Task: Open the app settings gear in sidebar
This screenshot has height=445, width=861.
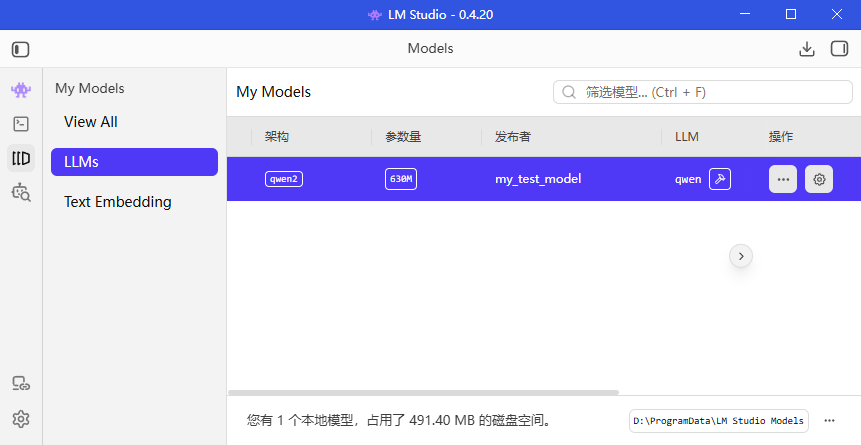Action: tap(21, 419)
